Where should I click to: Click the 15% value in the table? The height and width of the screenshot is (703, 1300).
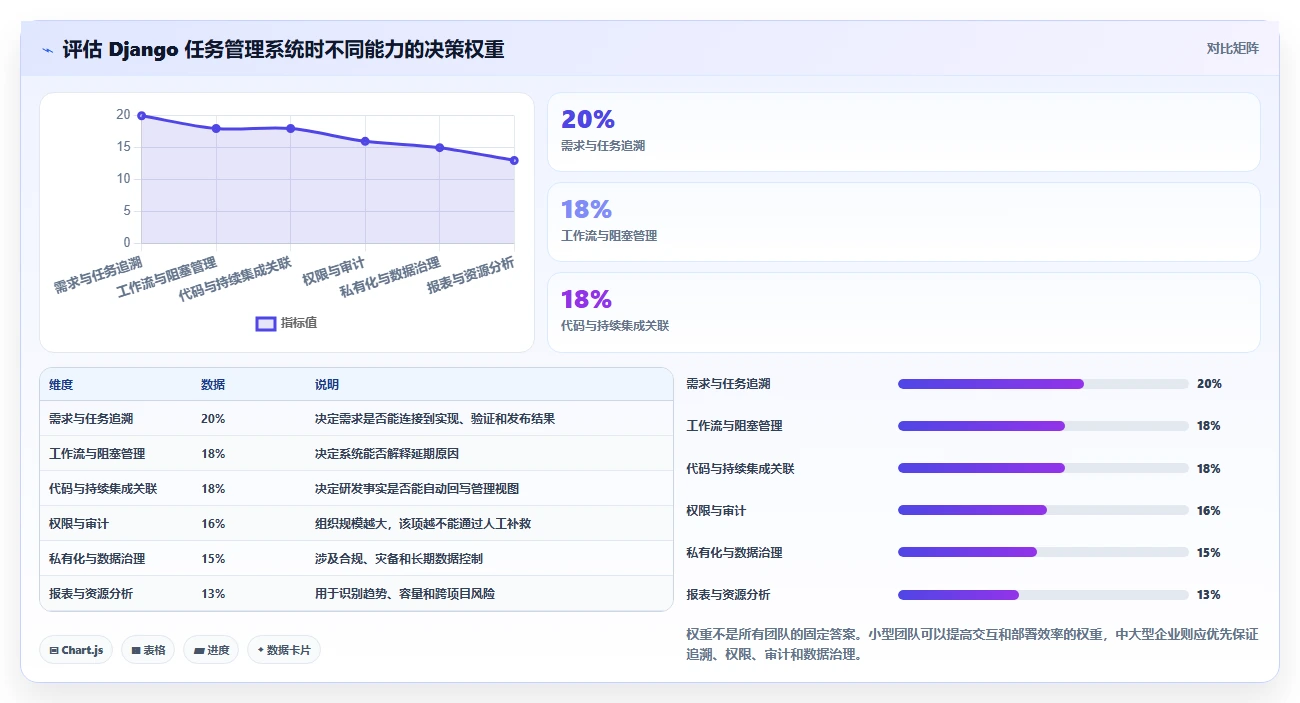(x=213, y=559)
